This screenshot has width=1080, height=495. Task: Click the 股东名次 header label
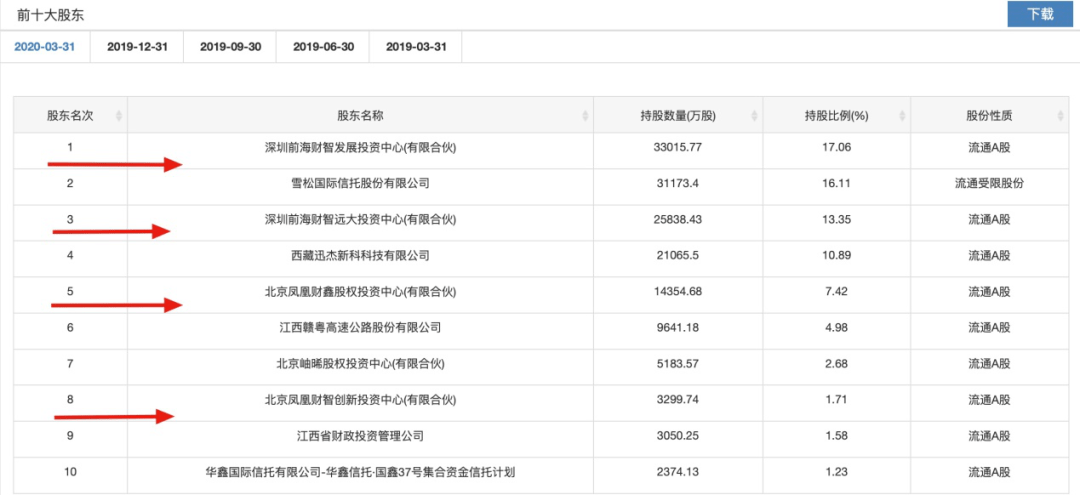click(x=70, y=116)
